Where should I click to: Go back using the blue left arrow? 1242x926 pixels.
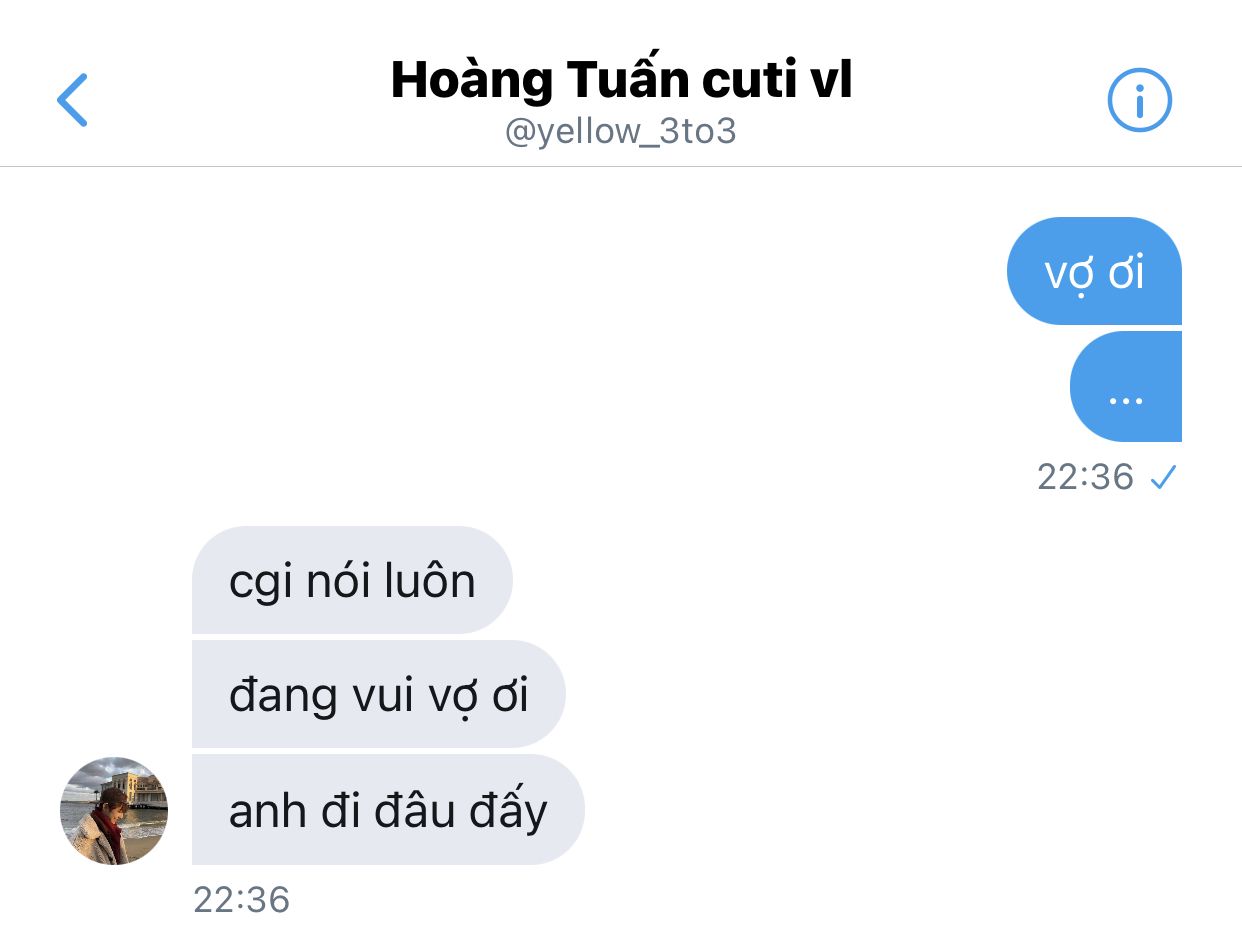pos(72,100)
